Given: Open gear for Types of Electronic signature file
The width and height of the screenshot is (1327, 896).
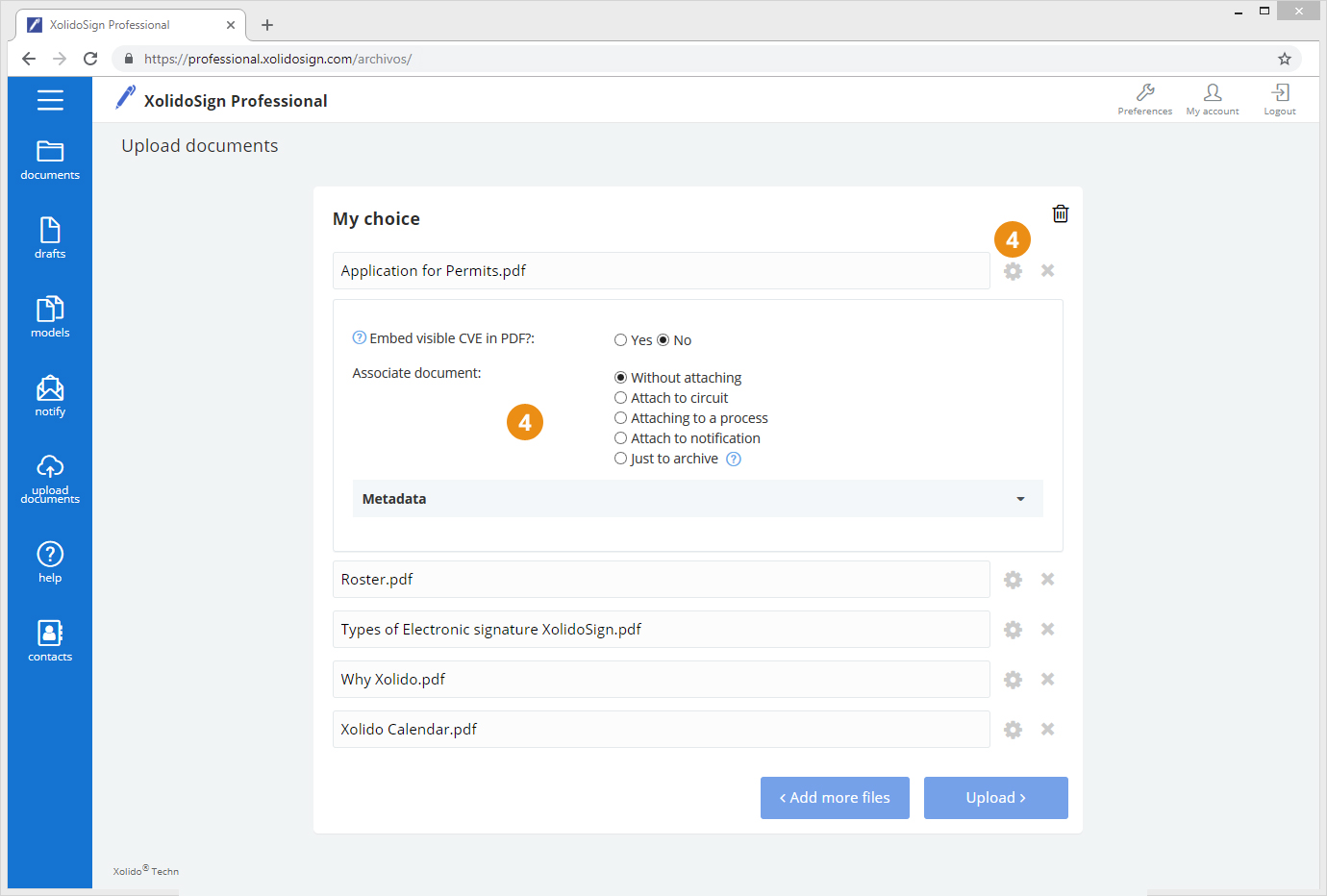Looking at the screenshot, I should [x=1013, y=630].
